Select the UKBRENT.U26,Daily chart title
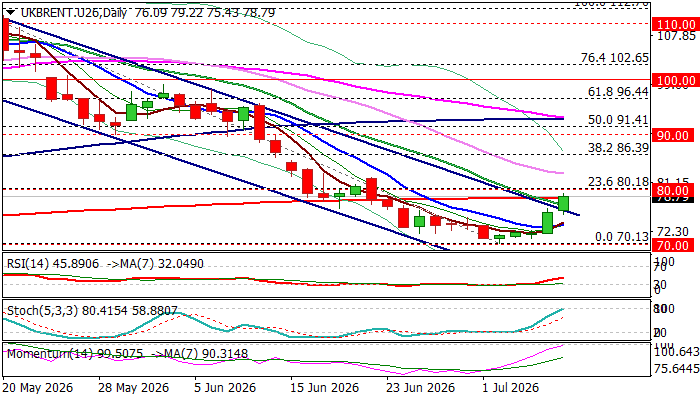The height and width of the screenshot is (400, 700). point(74,12)
